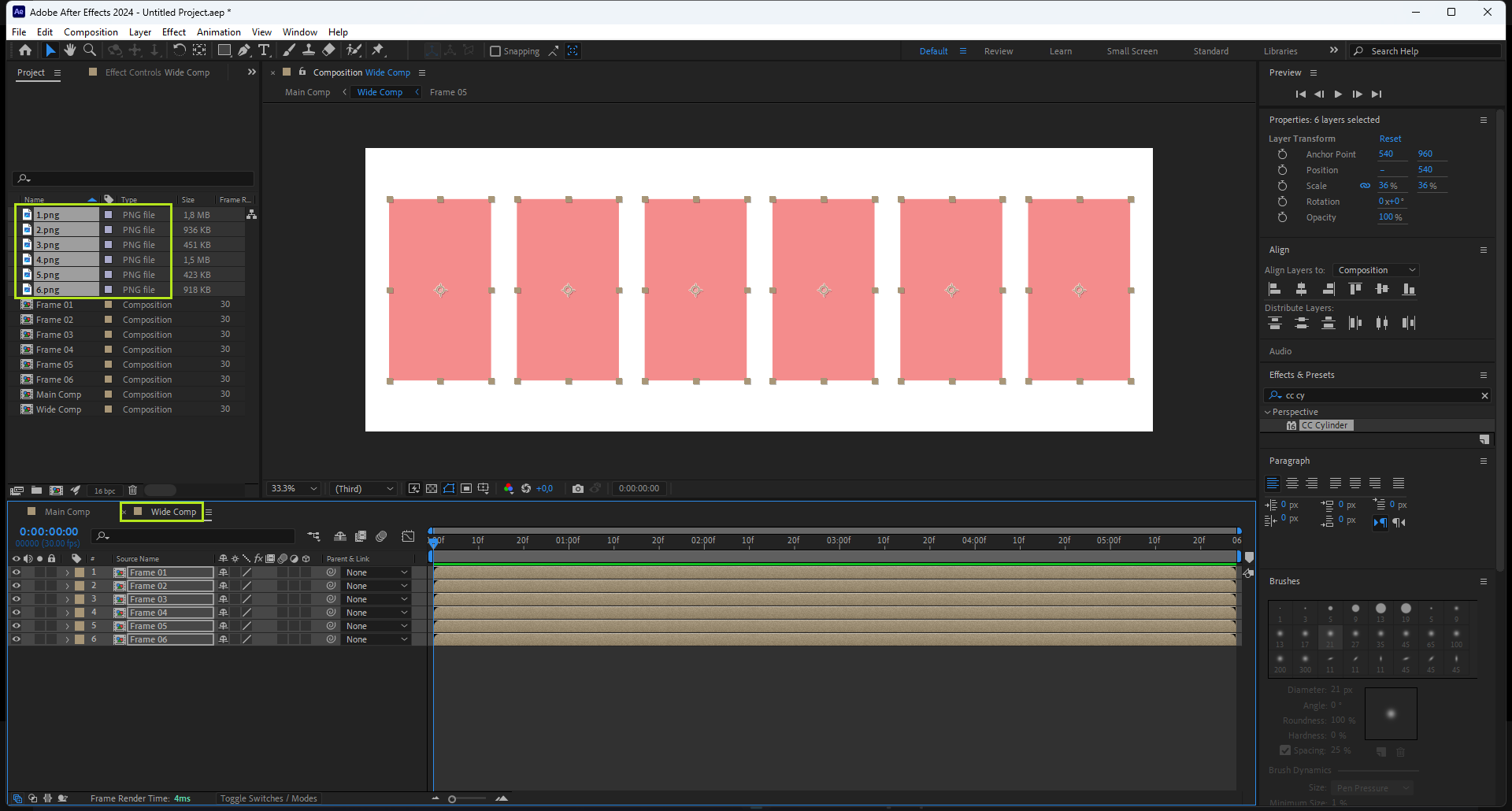Select the Hand tool
Viewport: 1512px width, 811px height.
coord(70,50)
